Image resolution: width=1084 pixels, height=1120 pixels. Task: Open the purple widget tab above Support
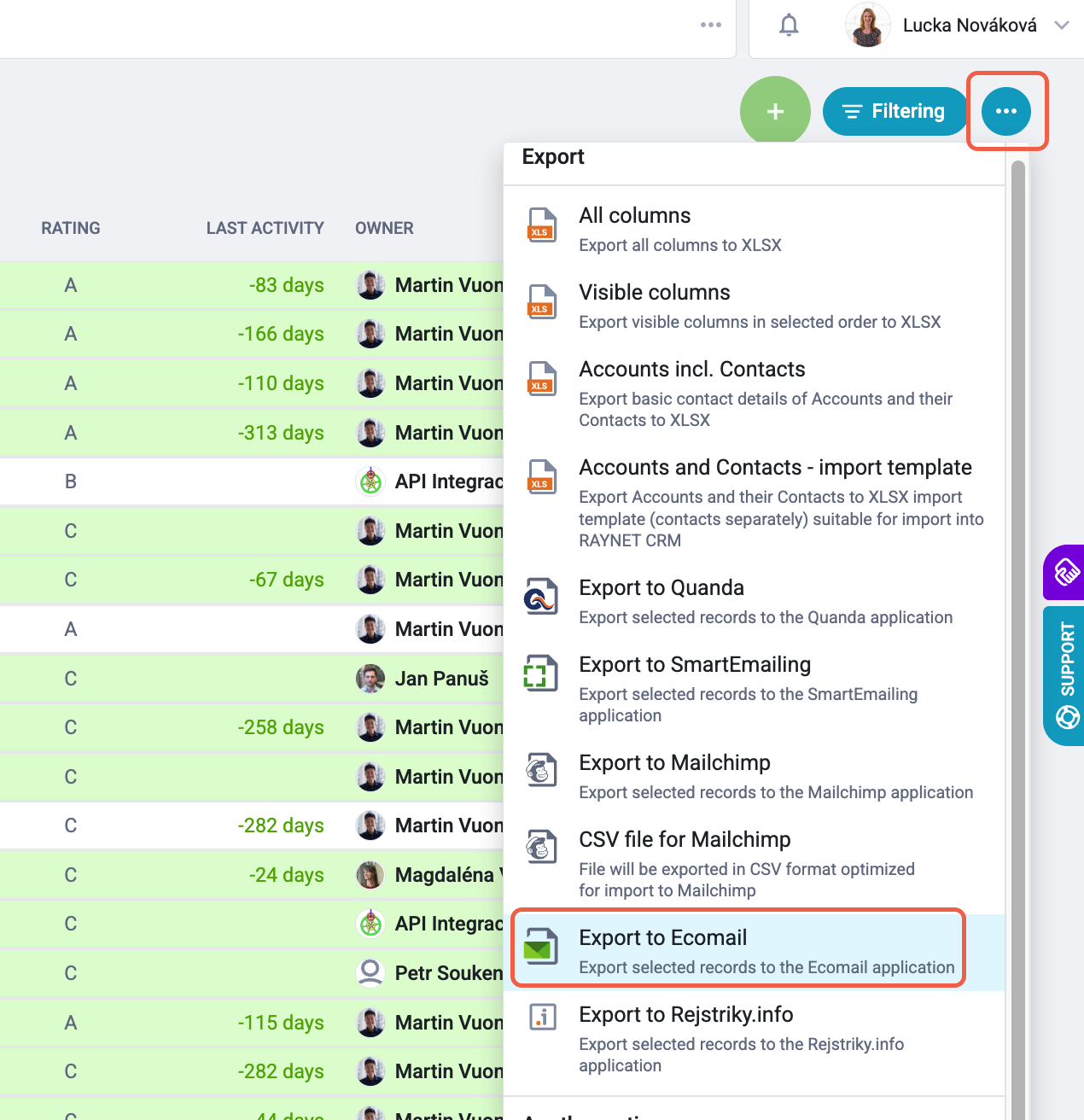(x=1064, y=572)
